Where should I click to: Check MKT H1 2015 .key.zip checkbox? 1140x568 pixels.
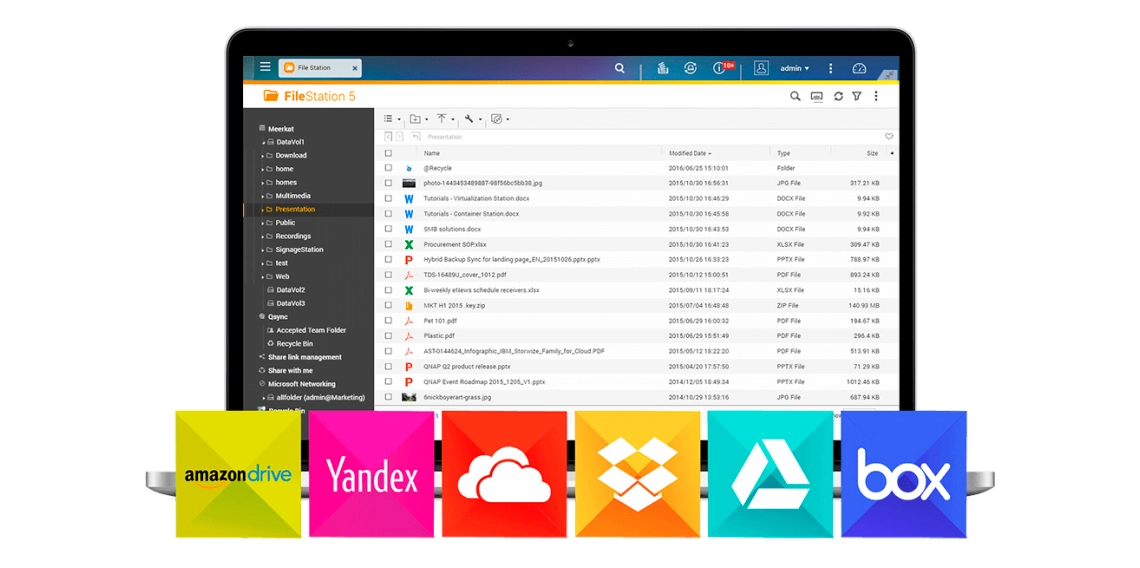coord(388,305)
